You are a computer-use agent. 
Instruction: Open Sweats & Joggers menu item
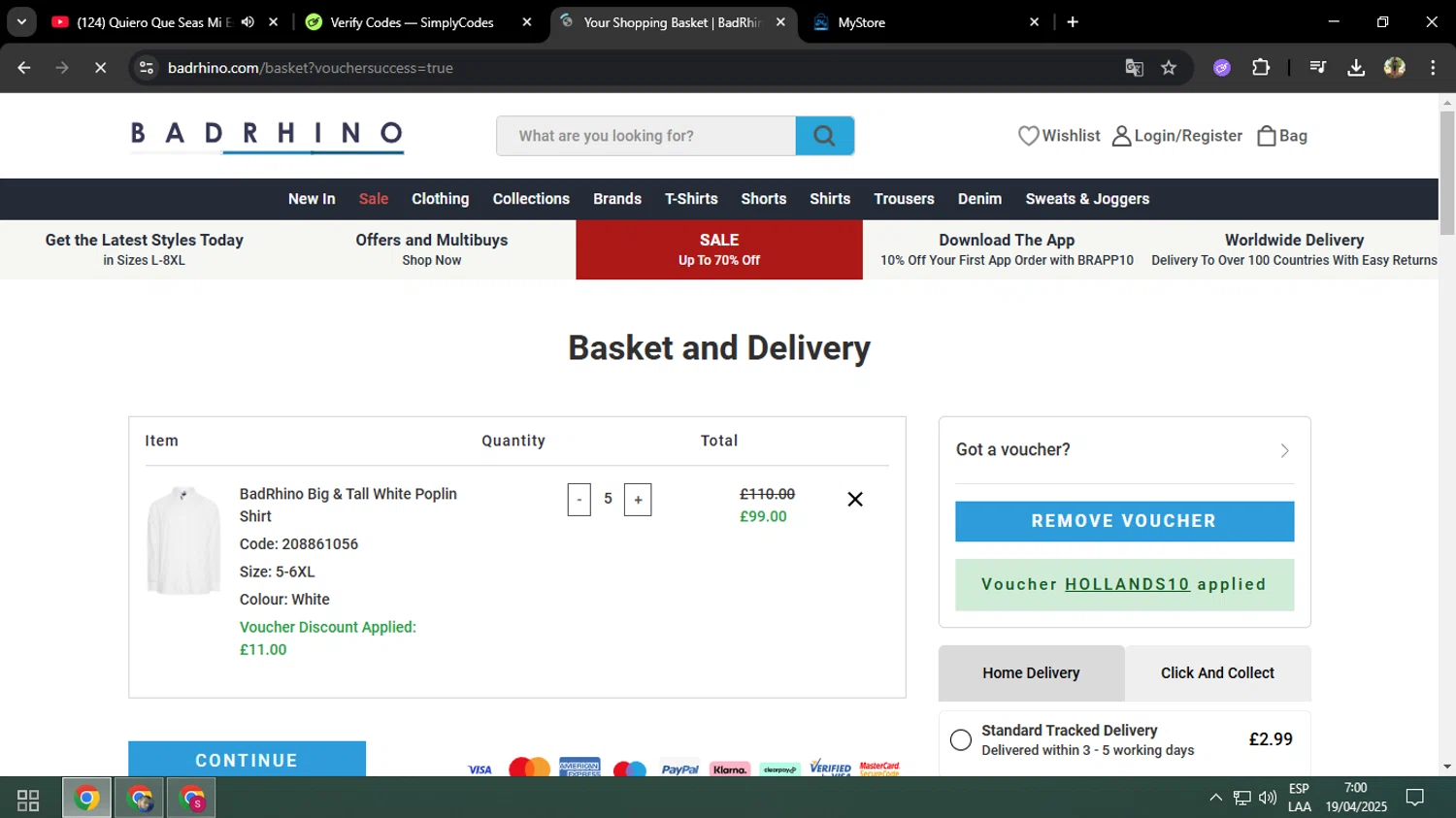click(1087, 199)
